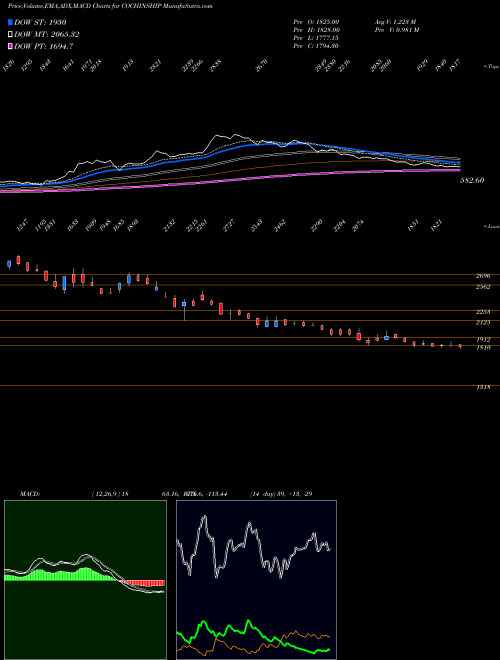Click the 582.60 label beside EMA chart
The image size is (500, 660).
pos(472,180)
